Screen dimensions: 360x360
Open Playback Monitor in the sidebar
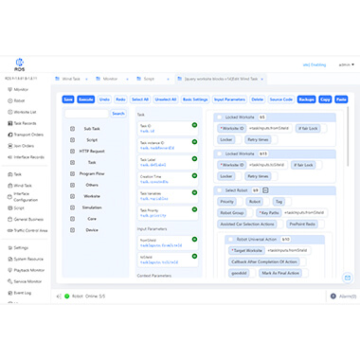tap(26, 270)
